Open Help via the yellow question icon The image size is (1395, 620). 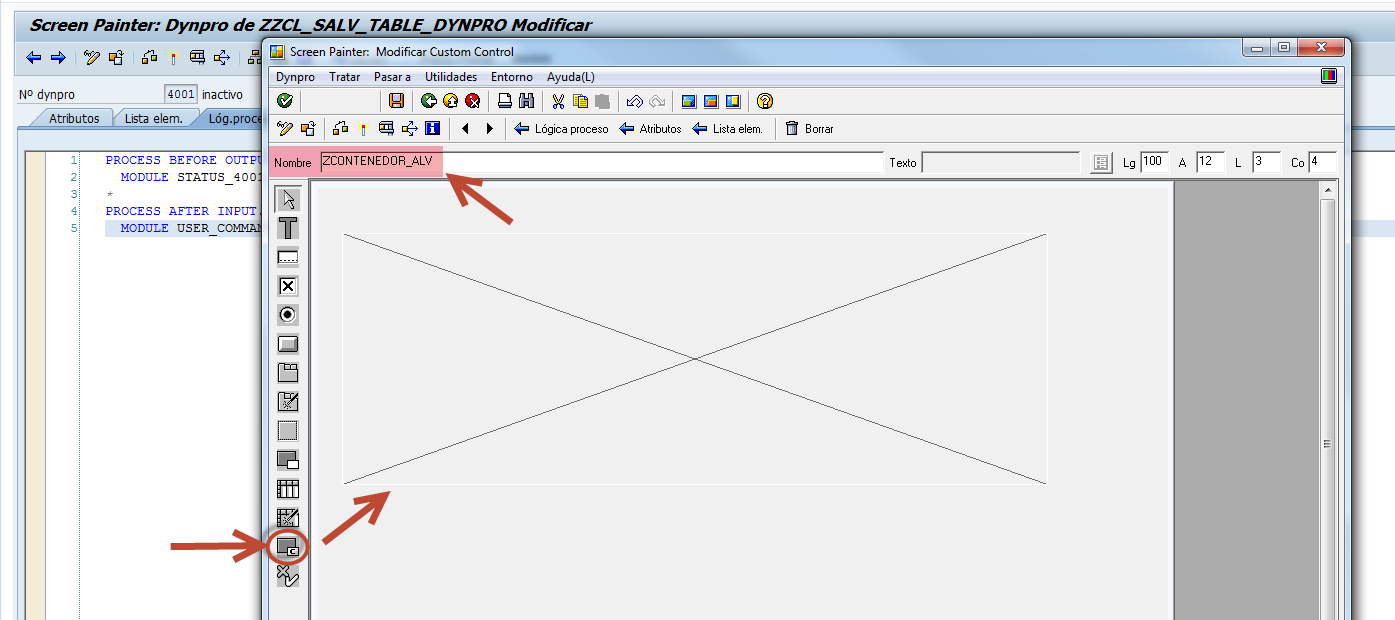(x=765, y=101)
